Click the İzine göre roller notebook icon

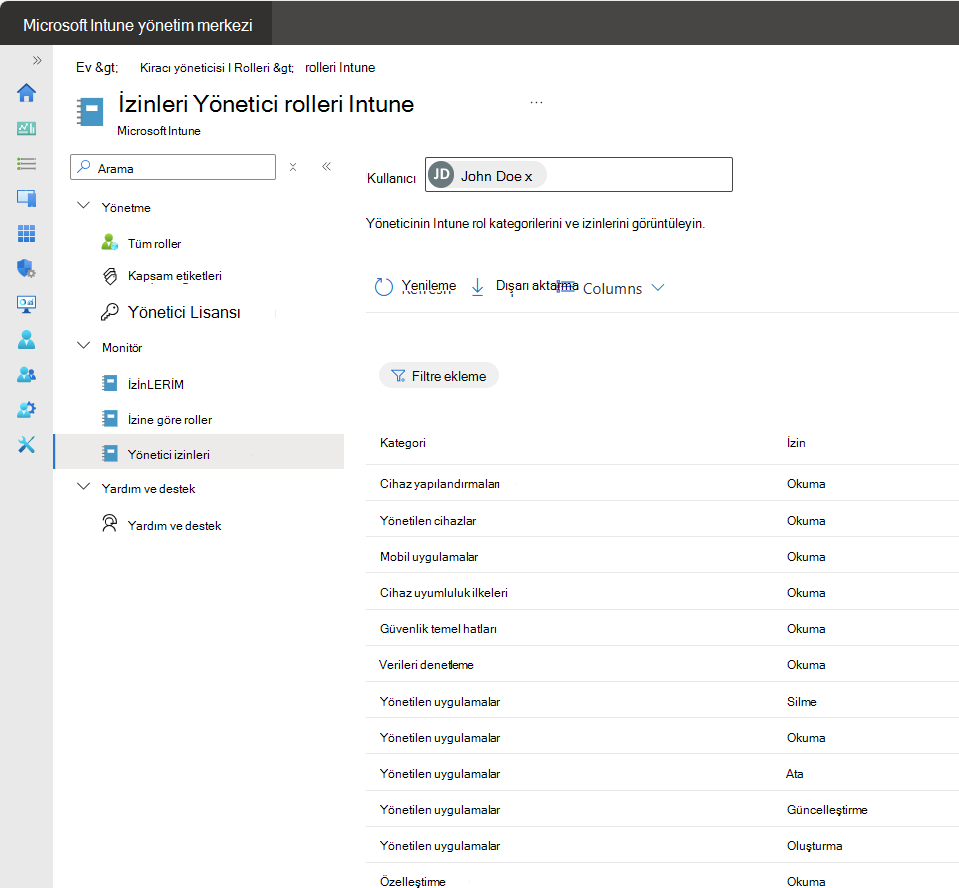(109, 419)
